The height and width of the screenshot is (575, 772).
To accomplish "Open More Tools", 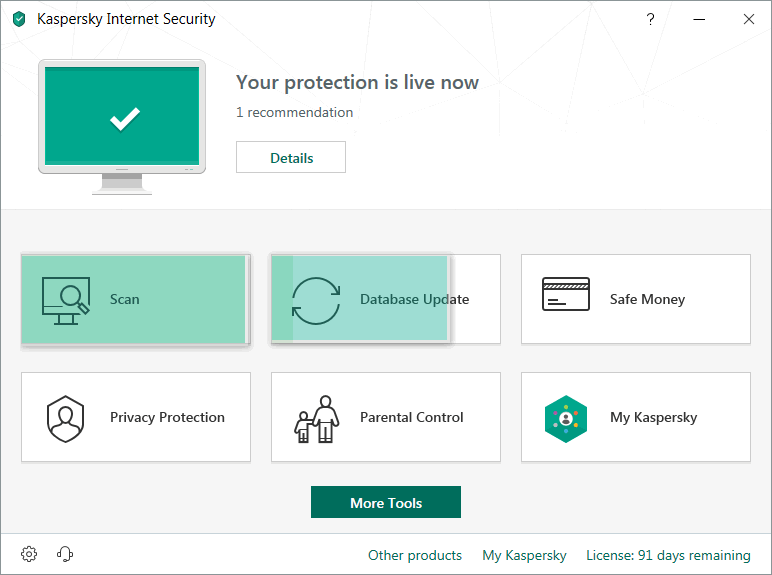I will coord(386,502).
